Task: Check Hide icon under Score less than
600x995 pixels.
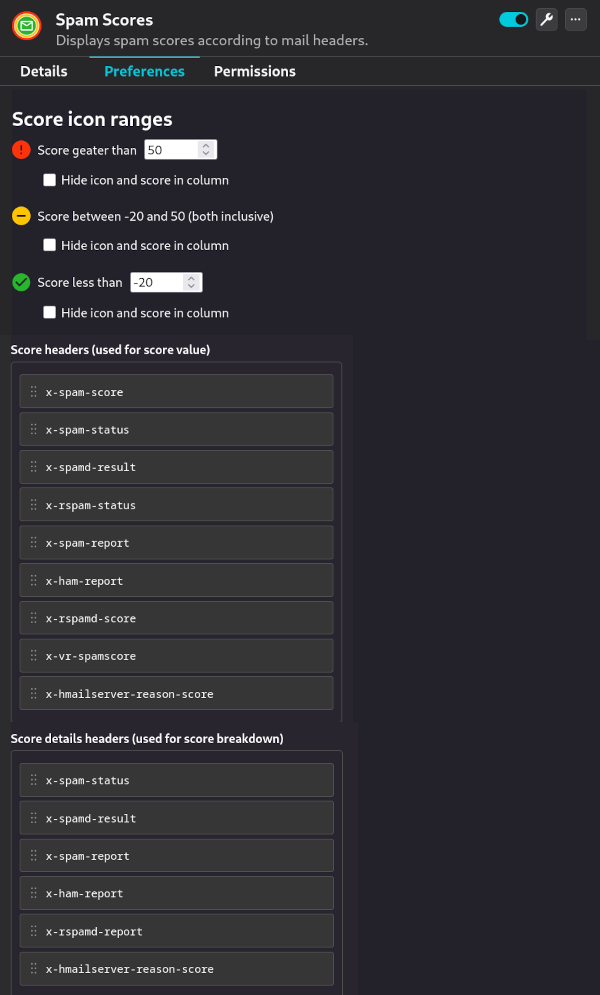Action: tap(49, 312)
